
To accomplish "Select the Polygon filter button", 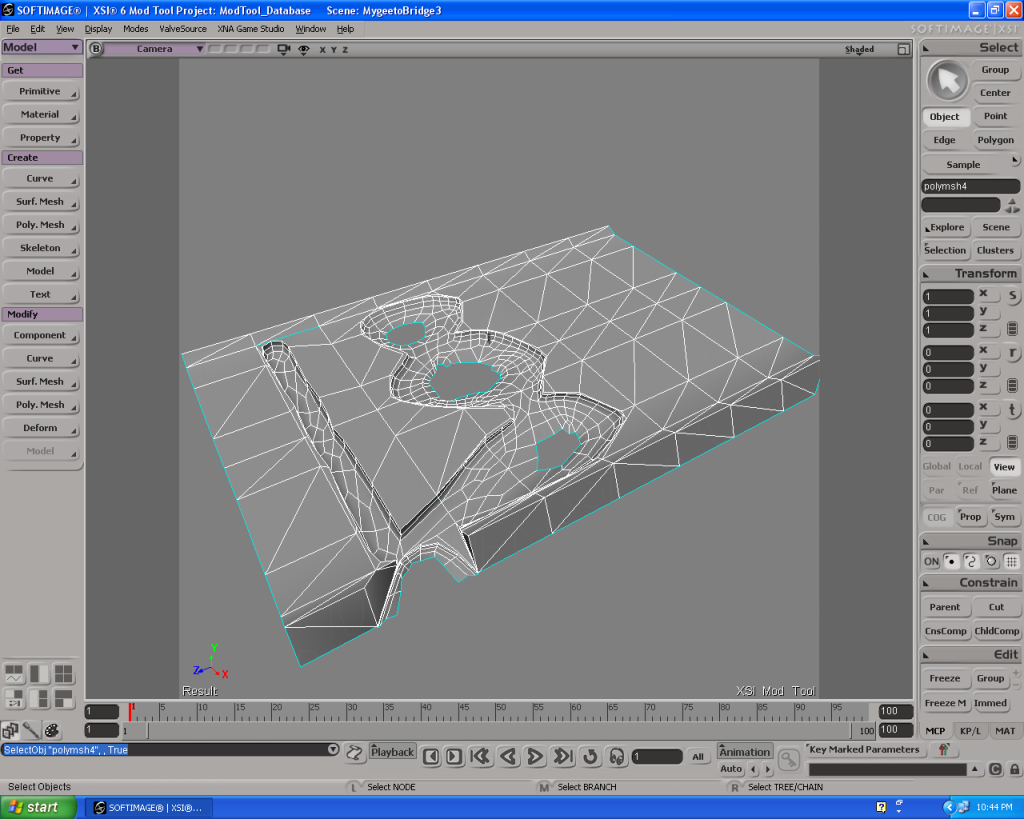I will click(995, 140).
